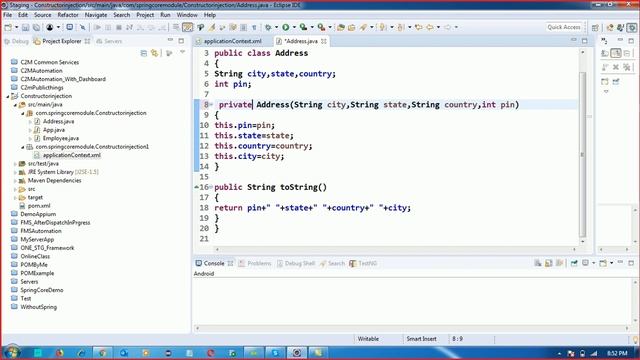Image resolution: width=640 pixels, height=360 pixels.
Task: Click the Firefox icon in taskbar
Action: click(60, 353)
